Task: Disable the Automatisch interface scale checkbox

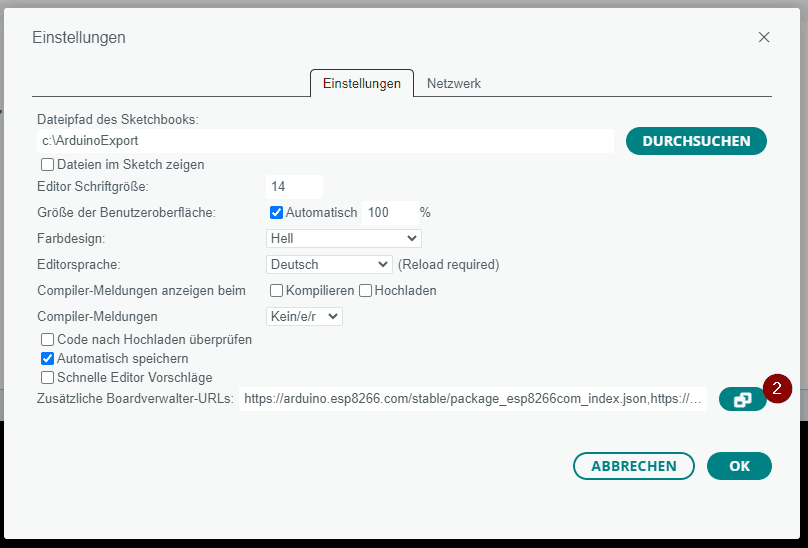Action: (x=277, y=212)
